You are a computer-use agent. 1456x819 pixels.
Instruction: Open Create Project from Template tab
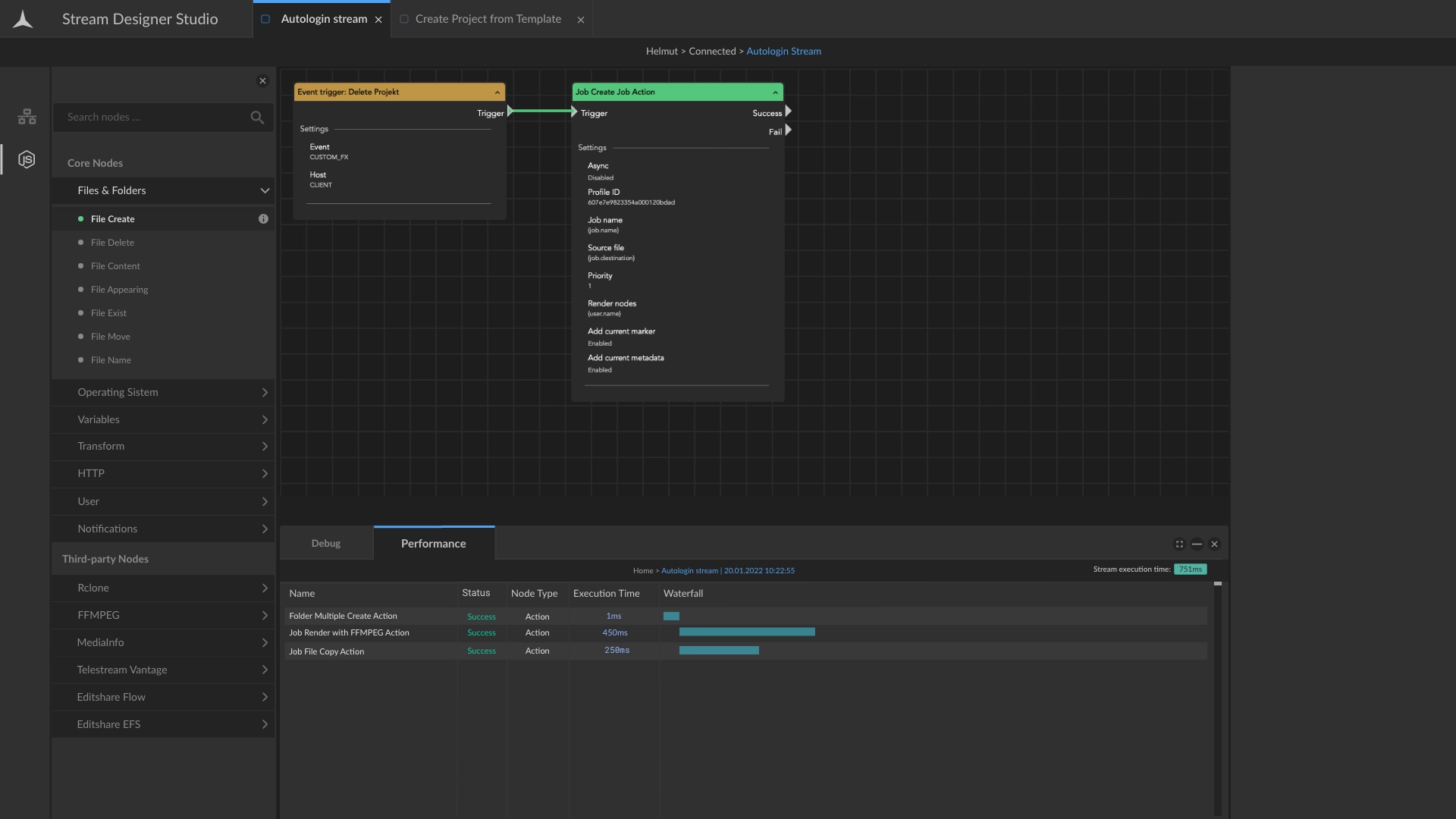tap(488, 19)
